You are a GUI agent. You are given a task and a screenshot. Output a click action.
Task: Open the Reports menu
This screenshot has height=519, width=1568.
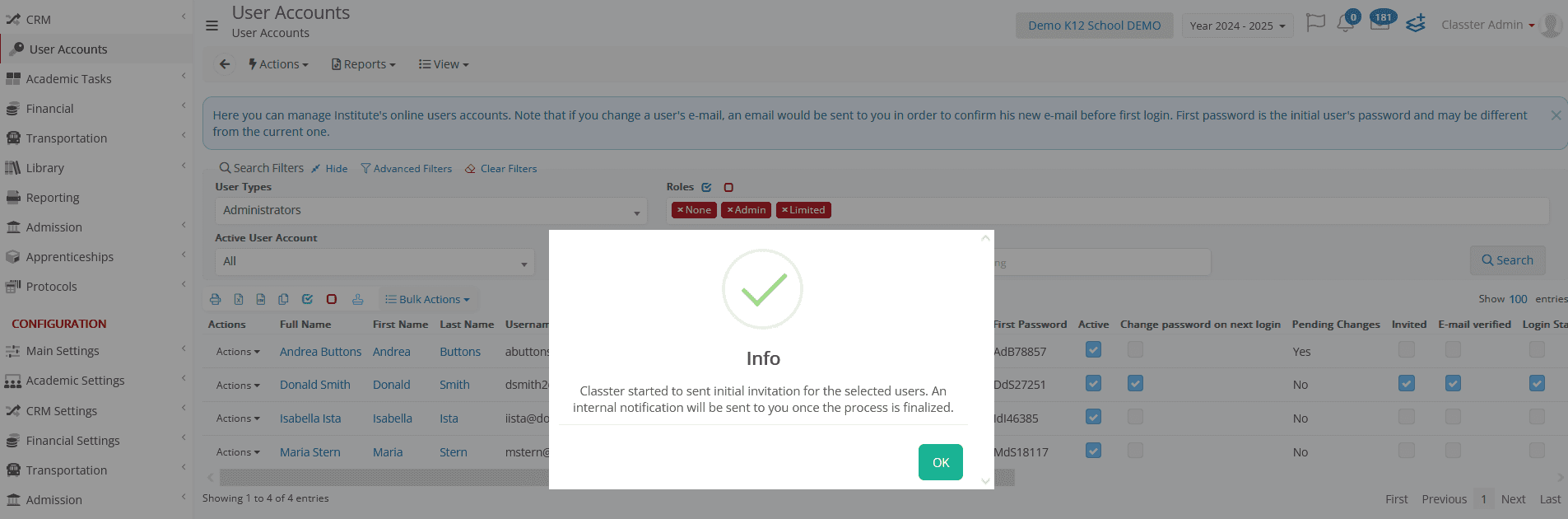tap(363, 64)
